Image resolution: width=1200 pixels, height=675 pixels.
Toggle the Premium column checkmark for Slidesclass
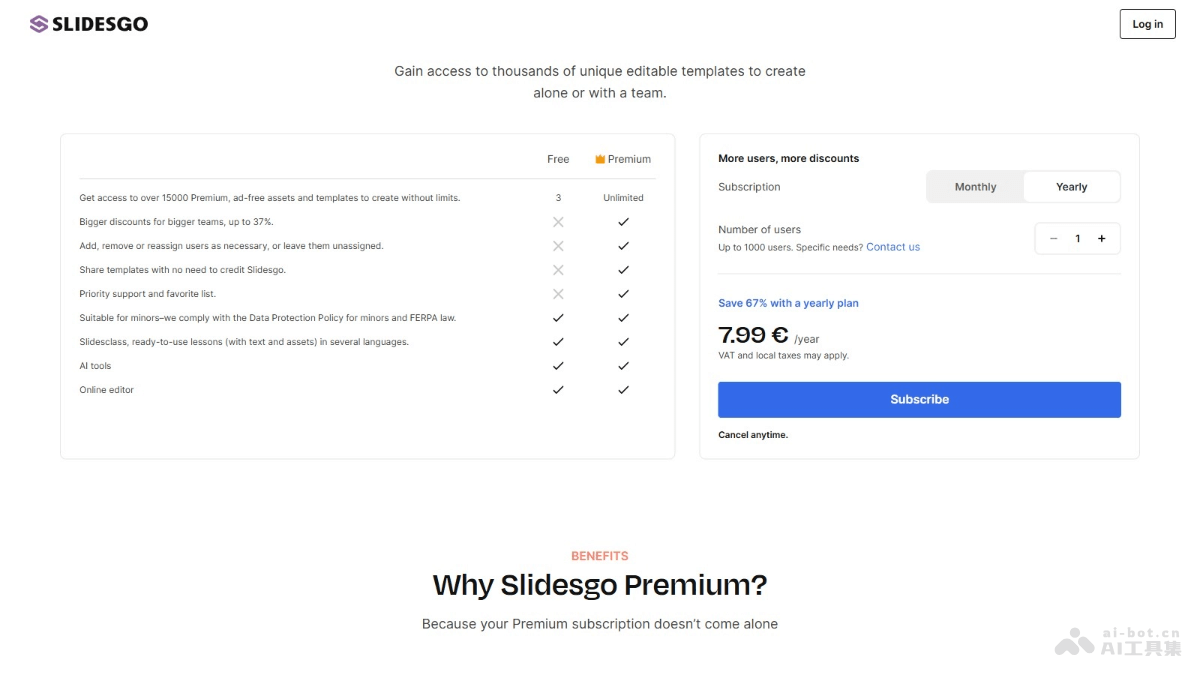click(622, 341)
